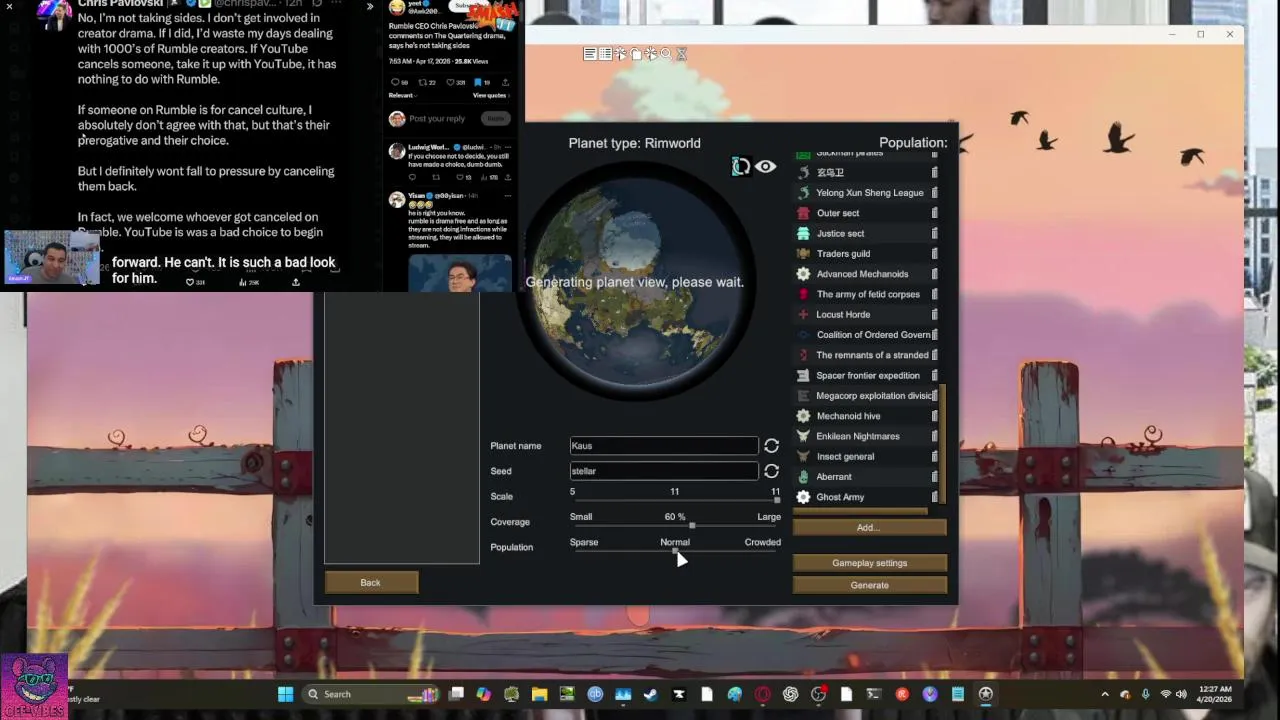Click Post your reply field in tweet overlay
Screen dimensions: 1280x720
point(437,119)
